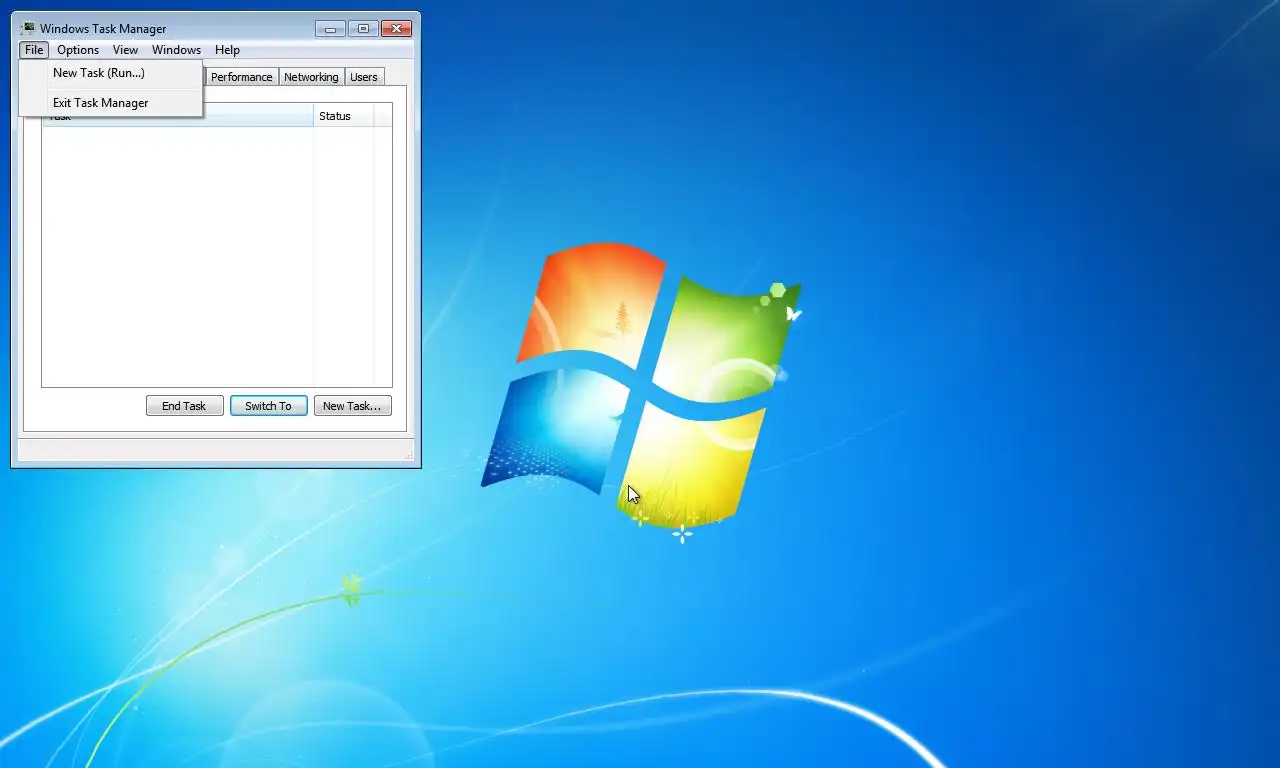
Task: Click the Task Manager title bar icon
Action: point(28,28)
